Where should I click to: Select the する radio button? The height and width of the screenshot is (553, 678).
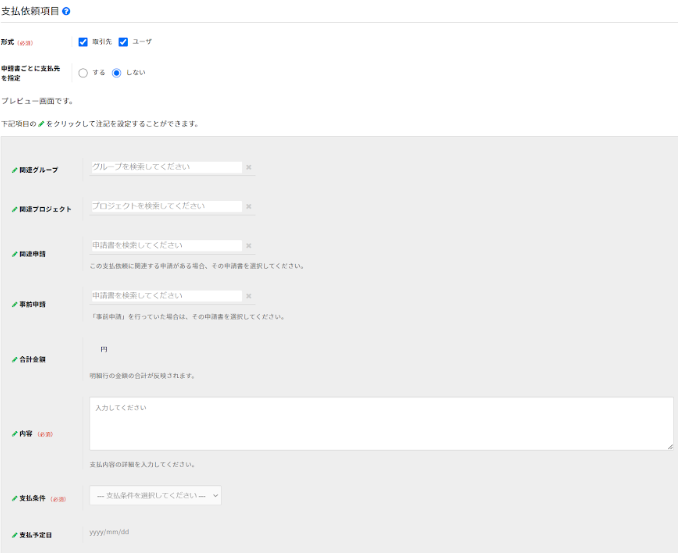(x=83, y=73)
